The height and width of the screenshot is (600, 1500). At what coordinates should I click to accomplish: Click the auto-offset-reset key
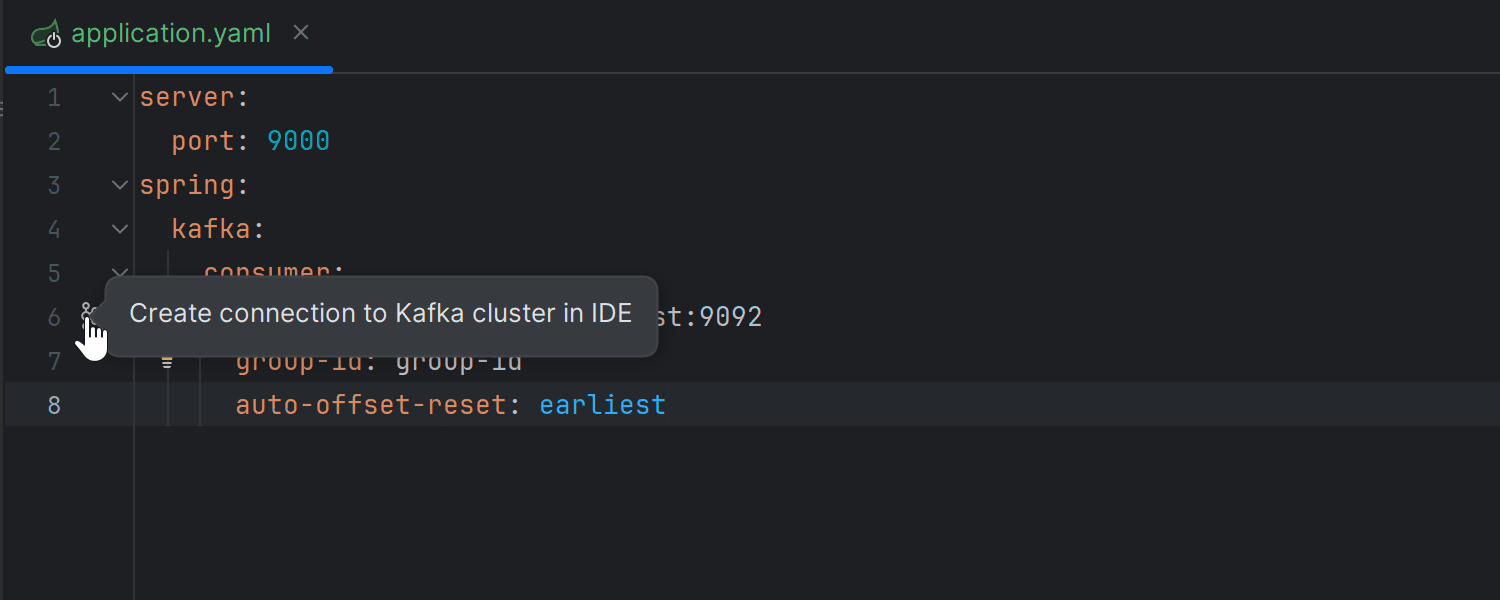coord(370,404)
